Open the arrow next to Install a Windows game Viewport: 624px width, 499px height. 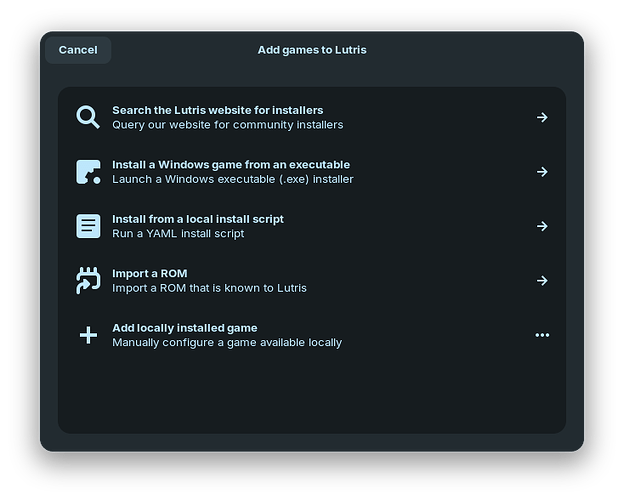(x=542, y=172)
